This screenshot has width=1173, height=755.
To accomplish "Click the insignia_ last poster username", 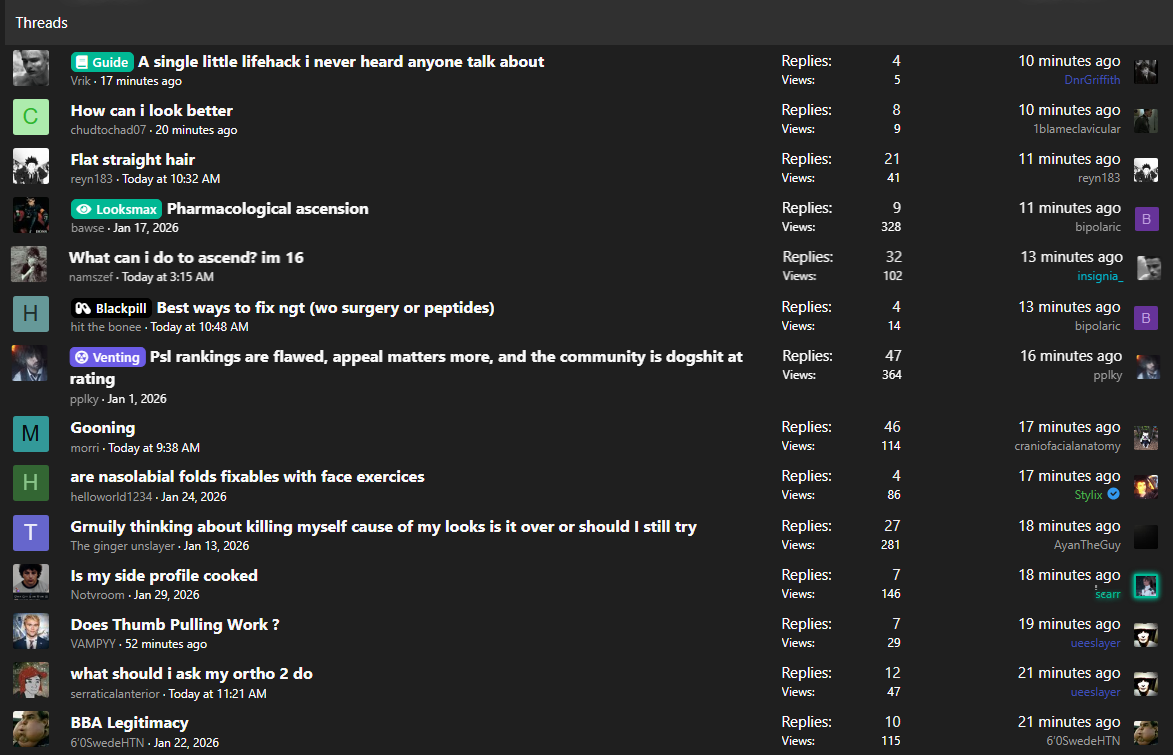I will point(1099,276).
